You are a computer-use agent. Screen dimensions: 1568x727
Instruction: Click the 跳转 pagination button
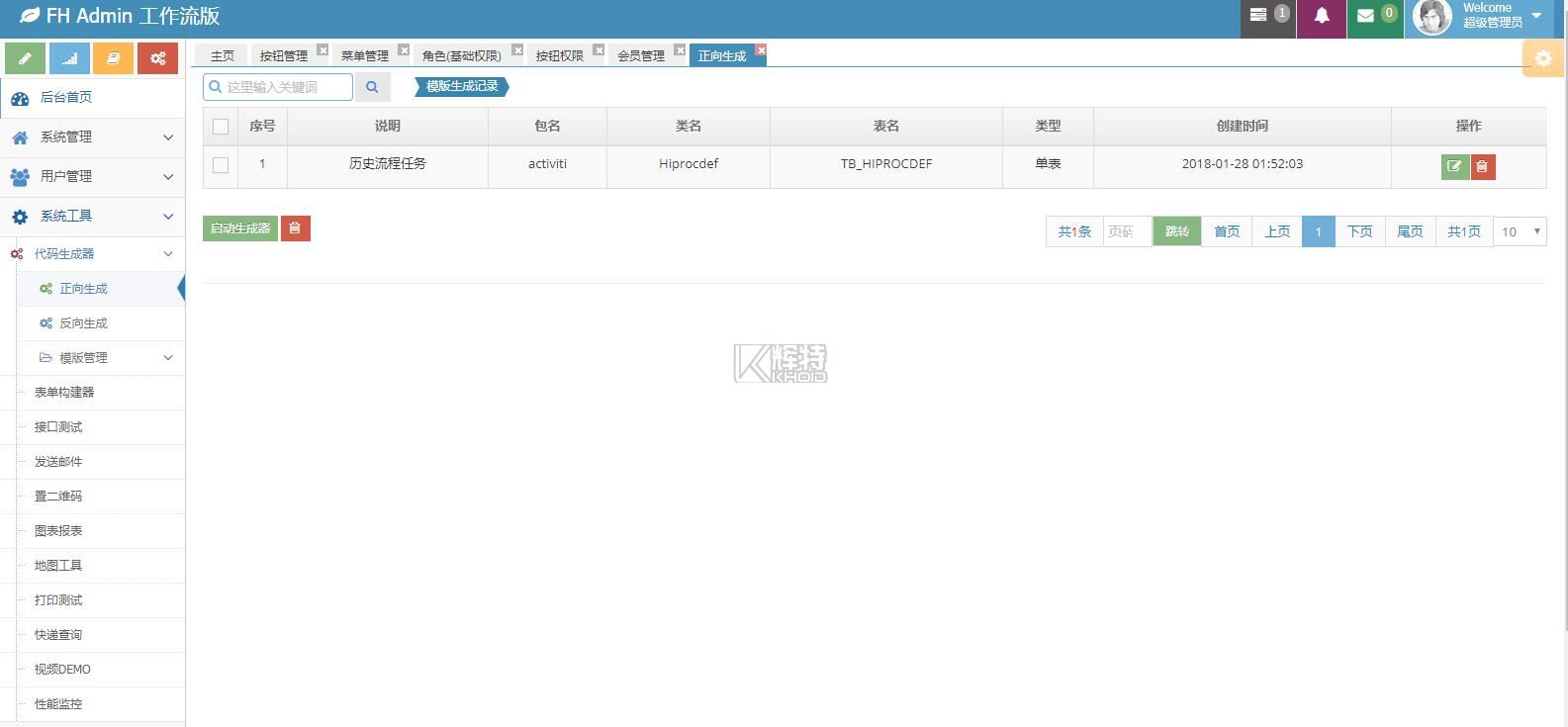point(1176,231)
